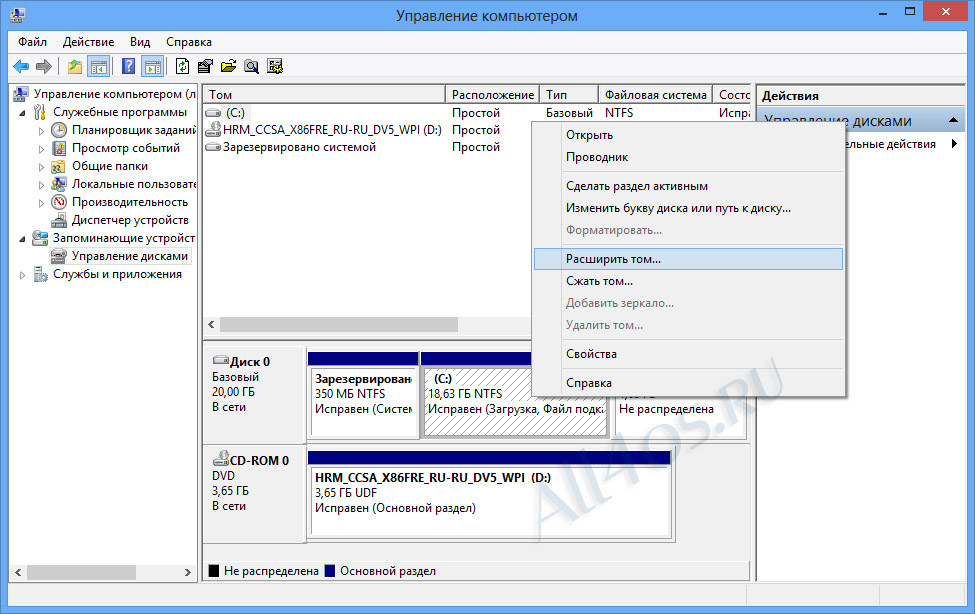This screenshot has height=614, width=975.
Task: Click the Local Users icon in tree
Action: tap(59, 184)
